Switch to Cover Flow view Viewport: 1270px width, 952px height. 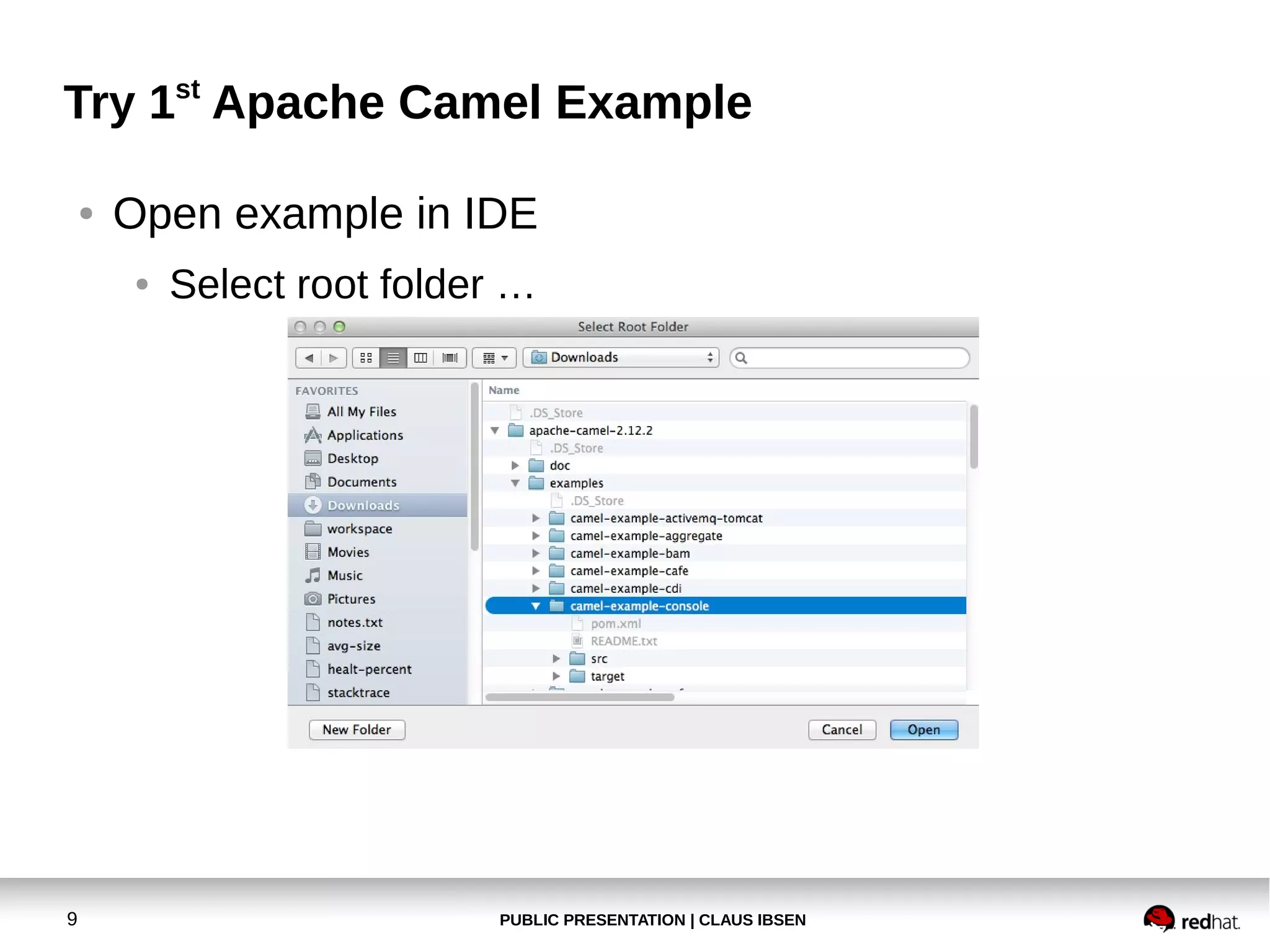coord(450,358)
